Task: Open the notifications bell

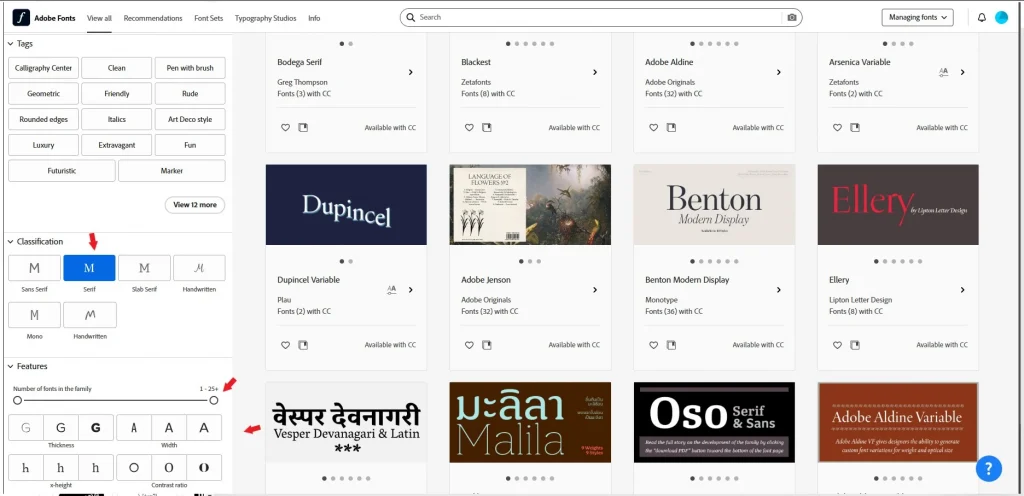Action: (x=982, y=18)
